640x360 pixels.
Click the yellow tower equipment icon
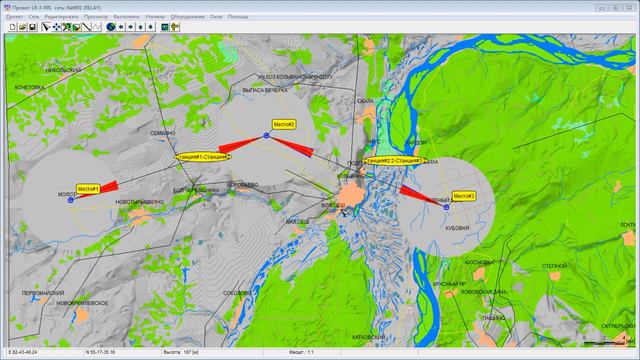click(x=175, y=27)
